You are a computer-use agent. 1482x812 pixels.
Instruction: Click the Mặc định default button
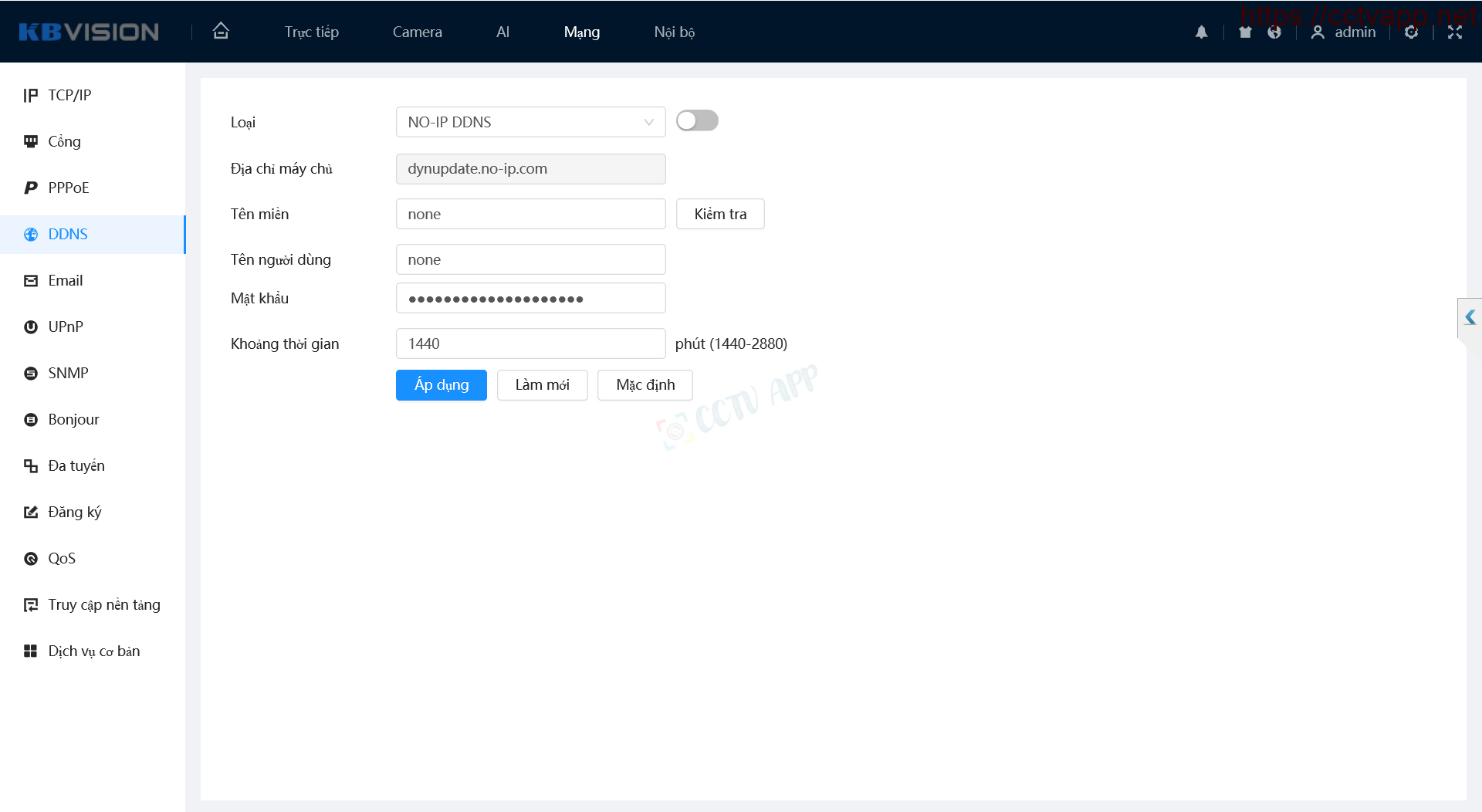(645, 384)
